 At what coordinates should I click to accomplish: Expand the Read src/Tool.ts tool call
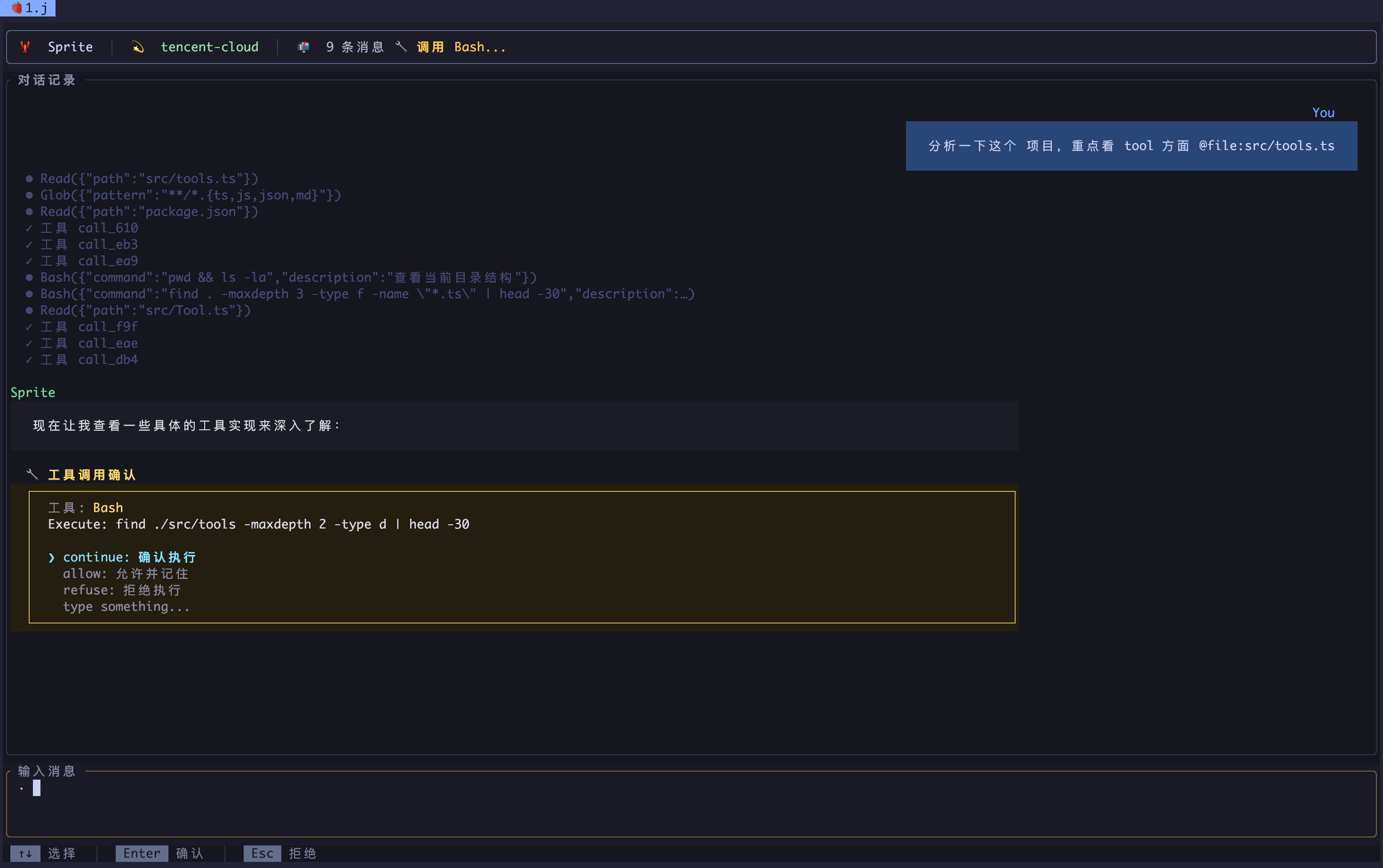[145, 311]
